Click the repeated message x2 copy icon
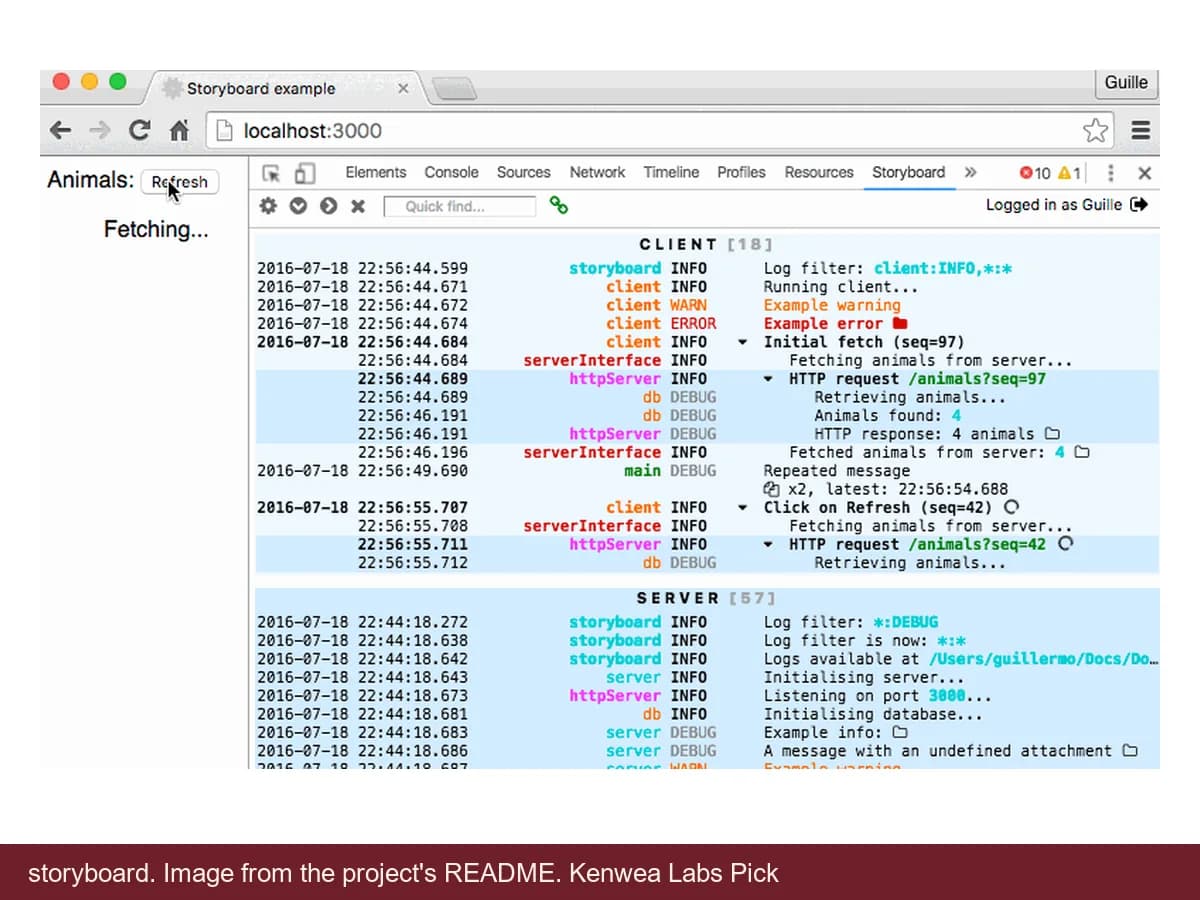This screenshot has height=900, width=1200. coord(771,489)
